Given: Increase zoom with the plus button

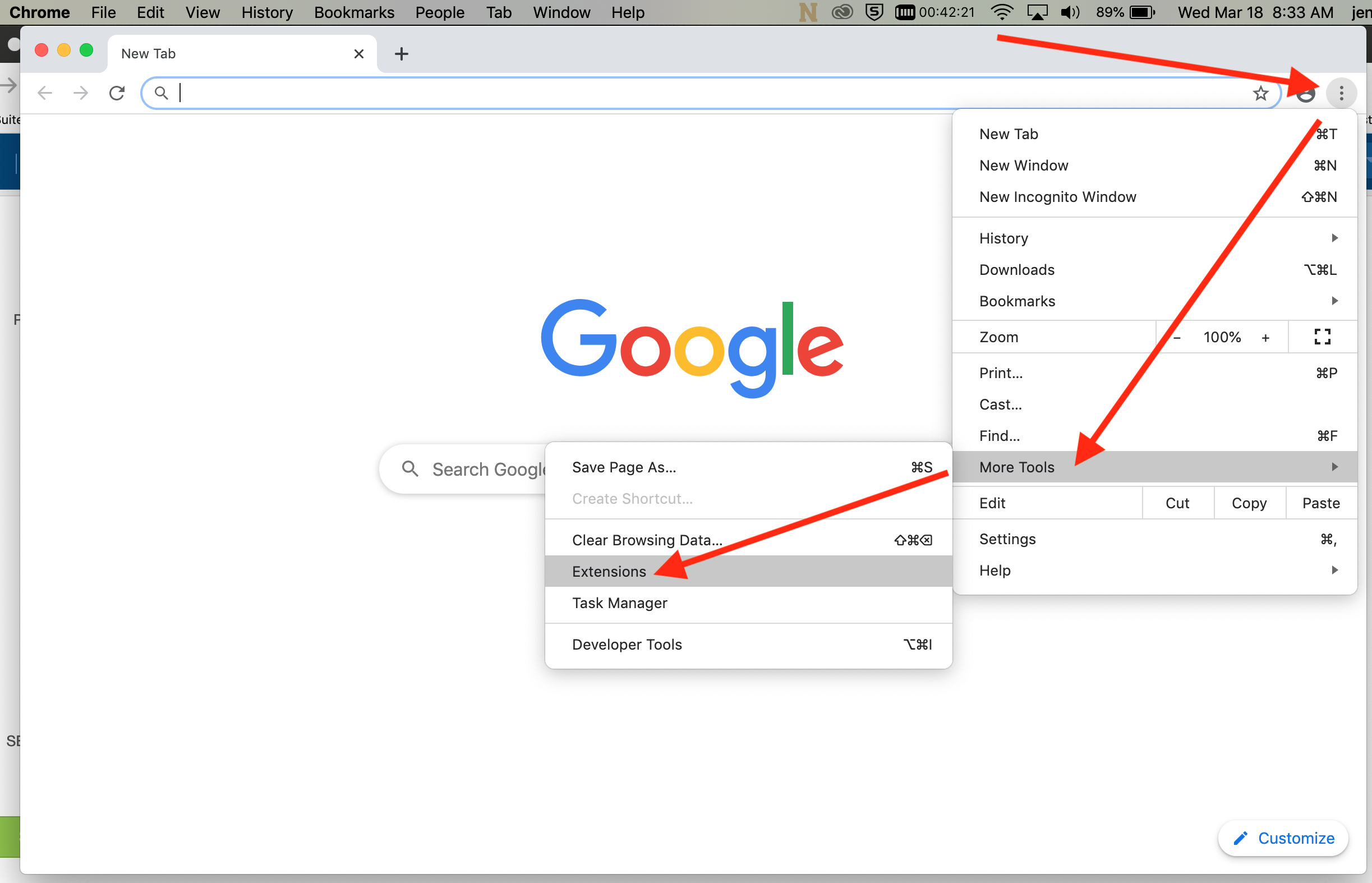Looking at the screenshot, I should click(1265, 338).
